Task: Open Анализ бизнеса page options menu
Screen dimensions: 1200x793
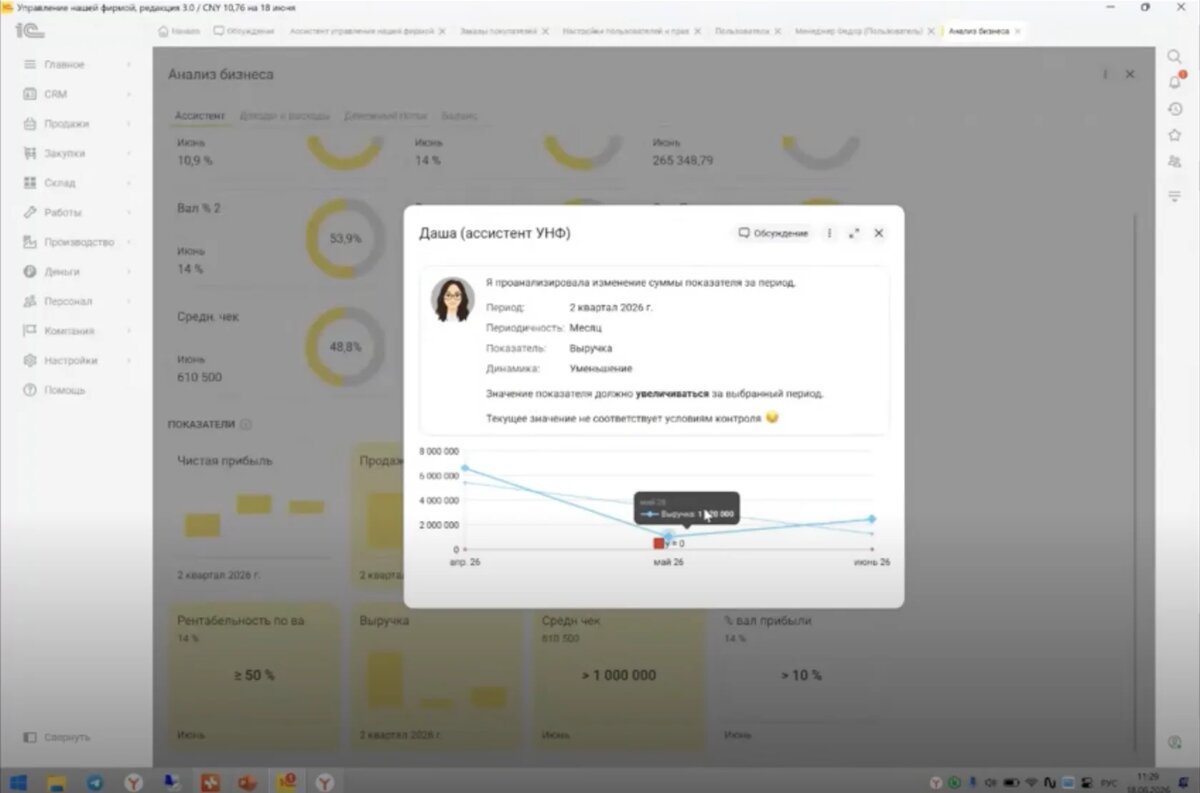Action: click(x=1105, y=75)
